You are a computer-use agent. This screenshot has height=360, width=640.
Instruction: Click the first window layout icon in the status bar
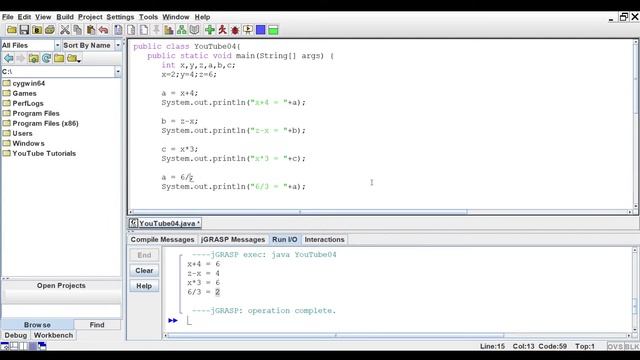coord(4,346)
